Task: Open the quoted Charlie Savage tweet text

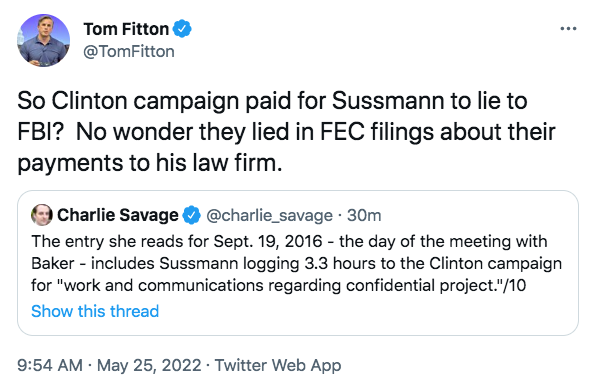Action: pyautogui.click(x=296, y=263)
